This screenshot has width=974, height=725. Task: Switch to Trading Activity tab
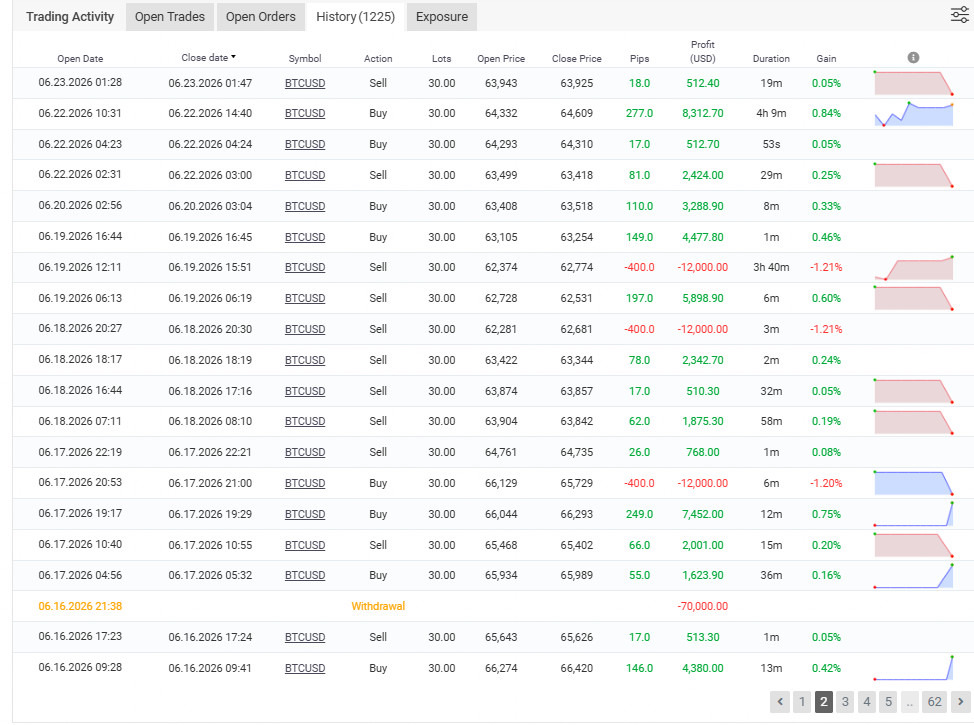(70, 17)
